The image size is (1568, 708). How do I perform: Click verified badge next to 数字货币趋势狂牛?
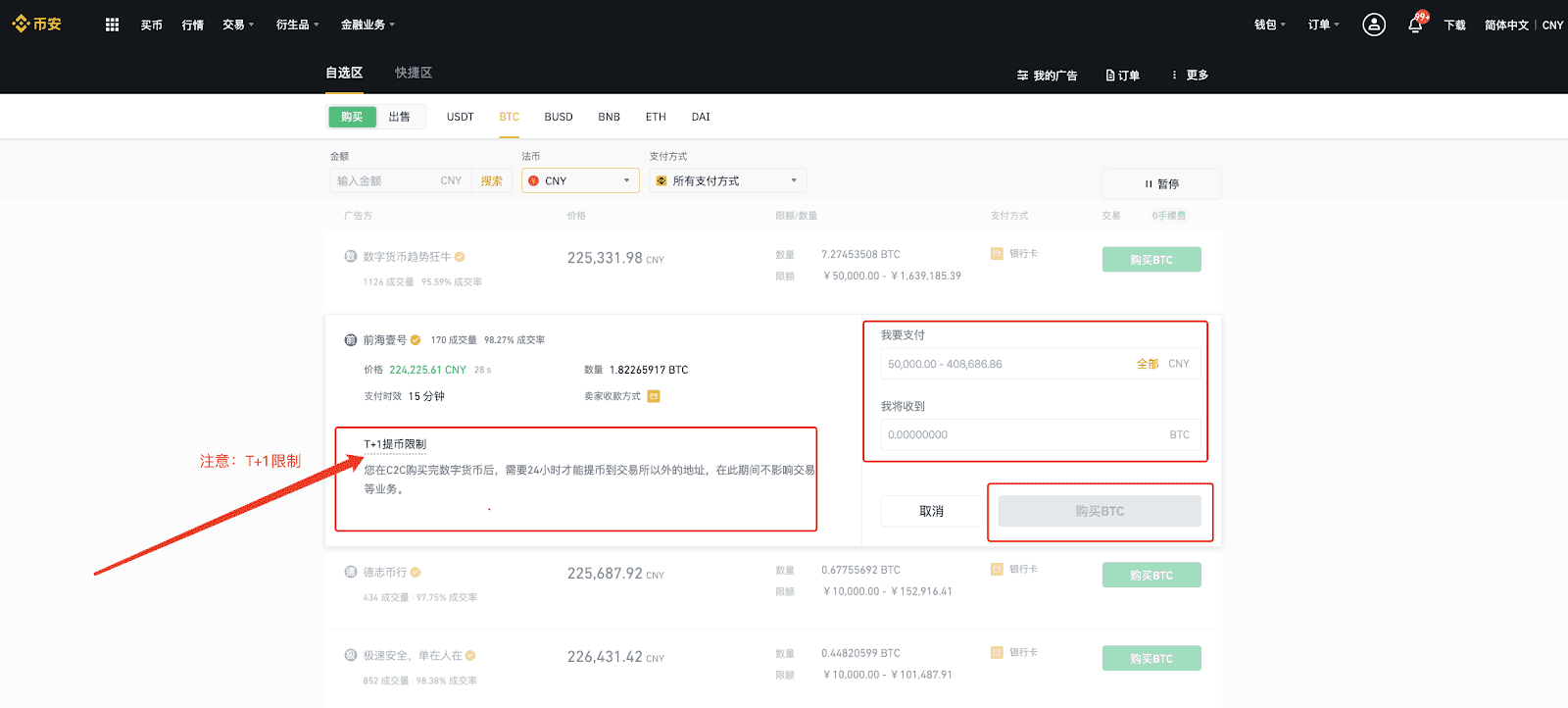coord(460,257)
